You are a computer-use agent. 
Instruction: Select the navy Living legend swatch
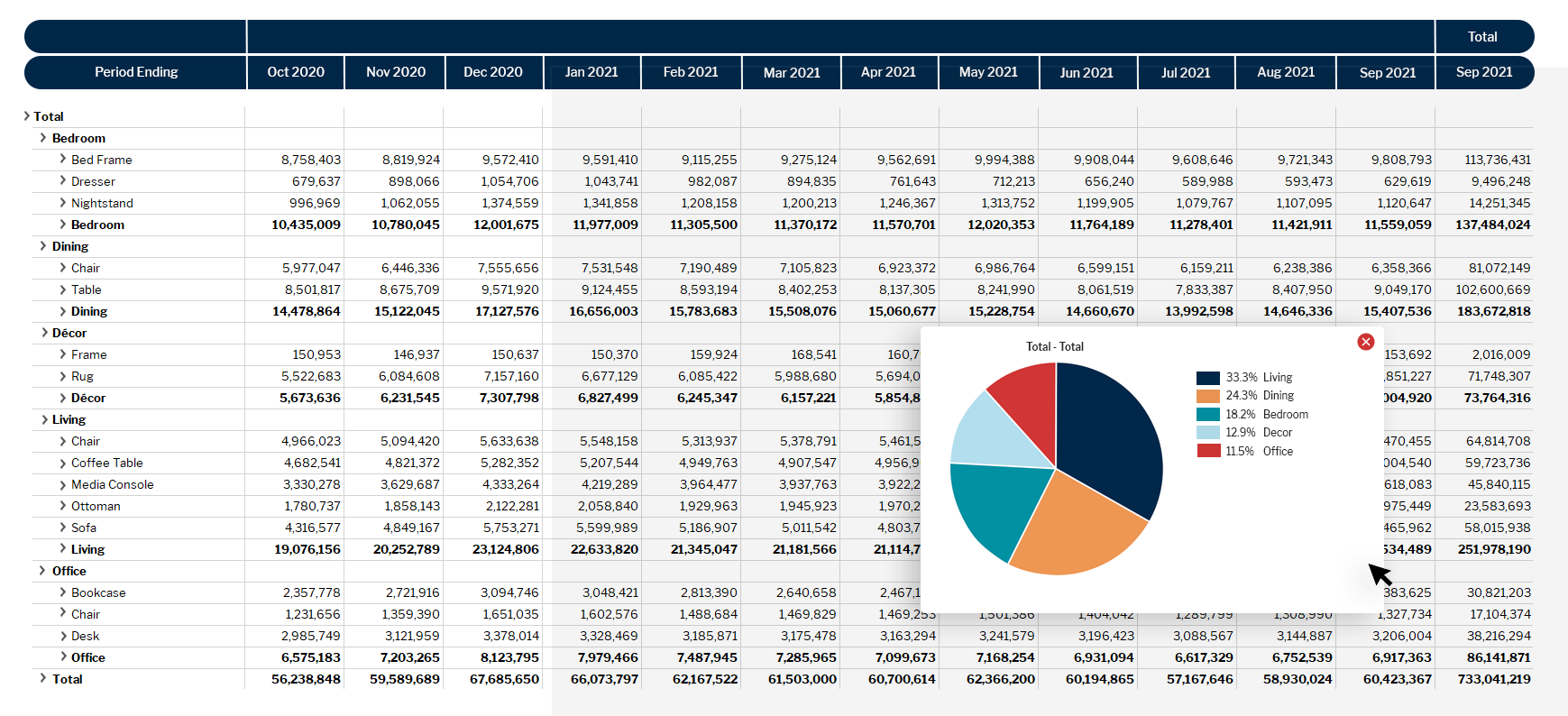(x=1207, y=378)
